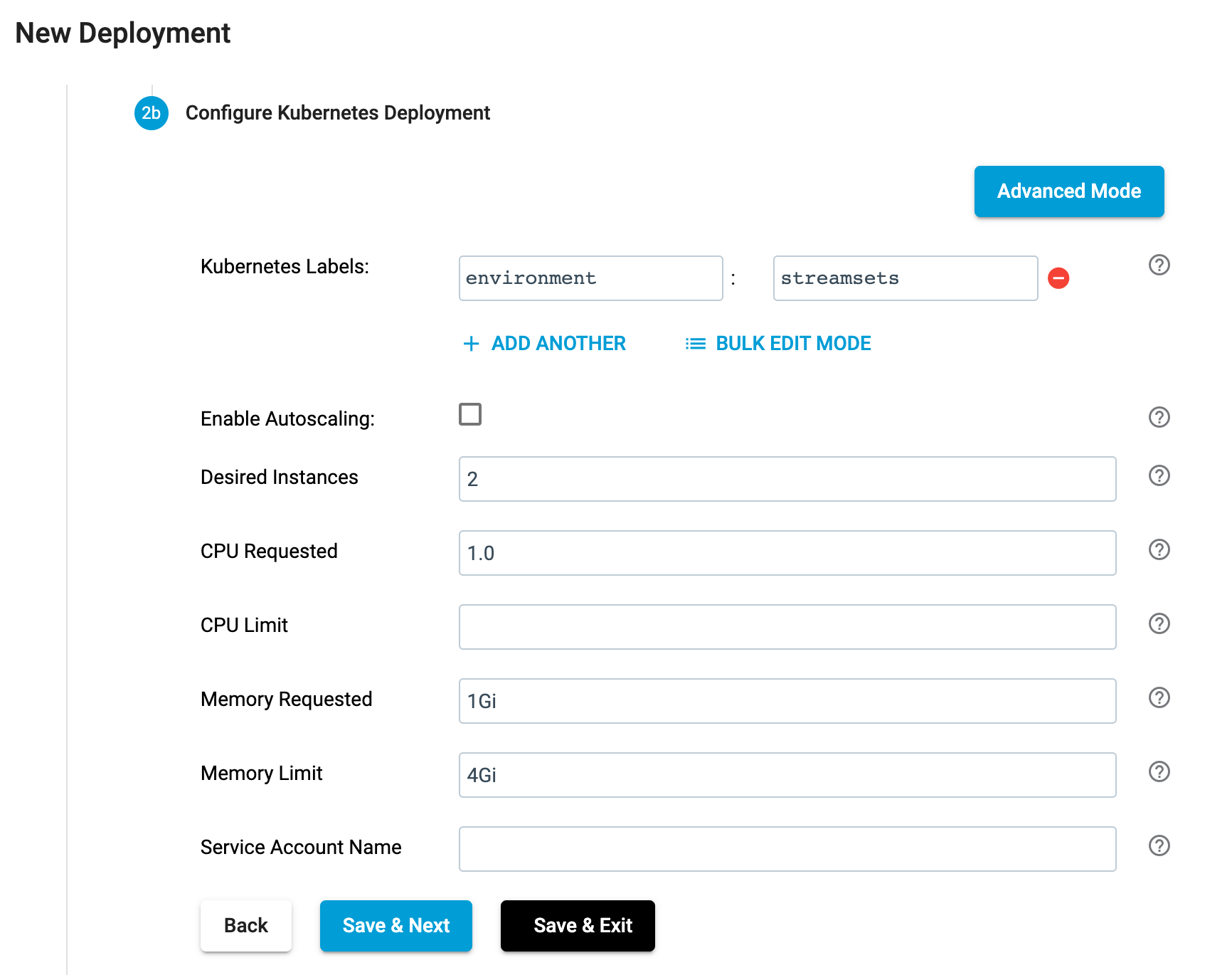The height and width of the screenshot is (975, 1232).
Task: Click the 'New Deployment' title
Action: [123, 33]
